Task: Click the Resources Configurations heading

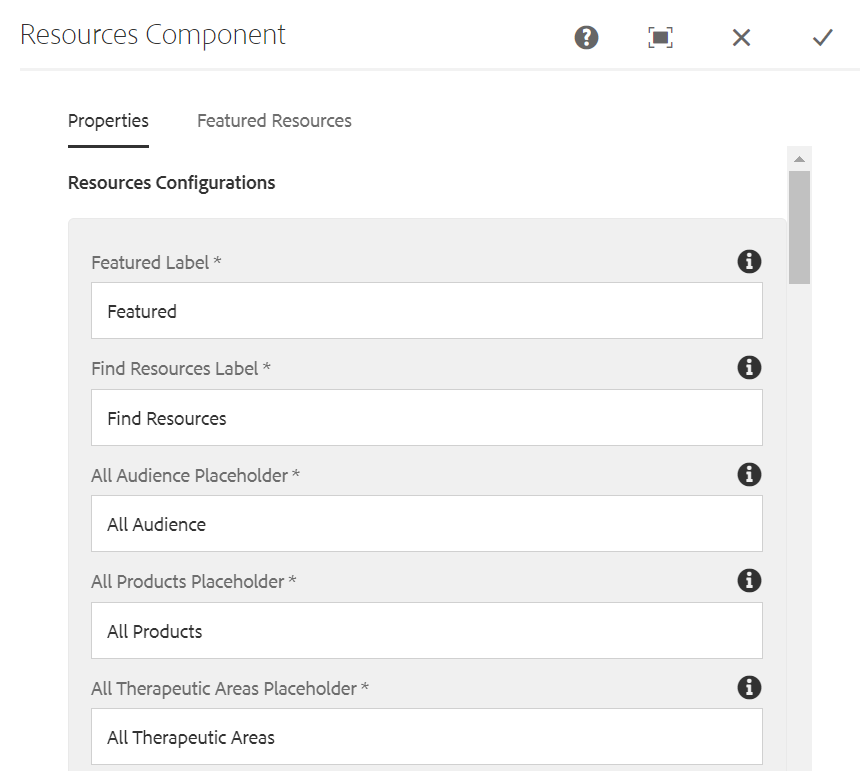Action: pyautogui.click(x=171, y=182)
